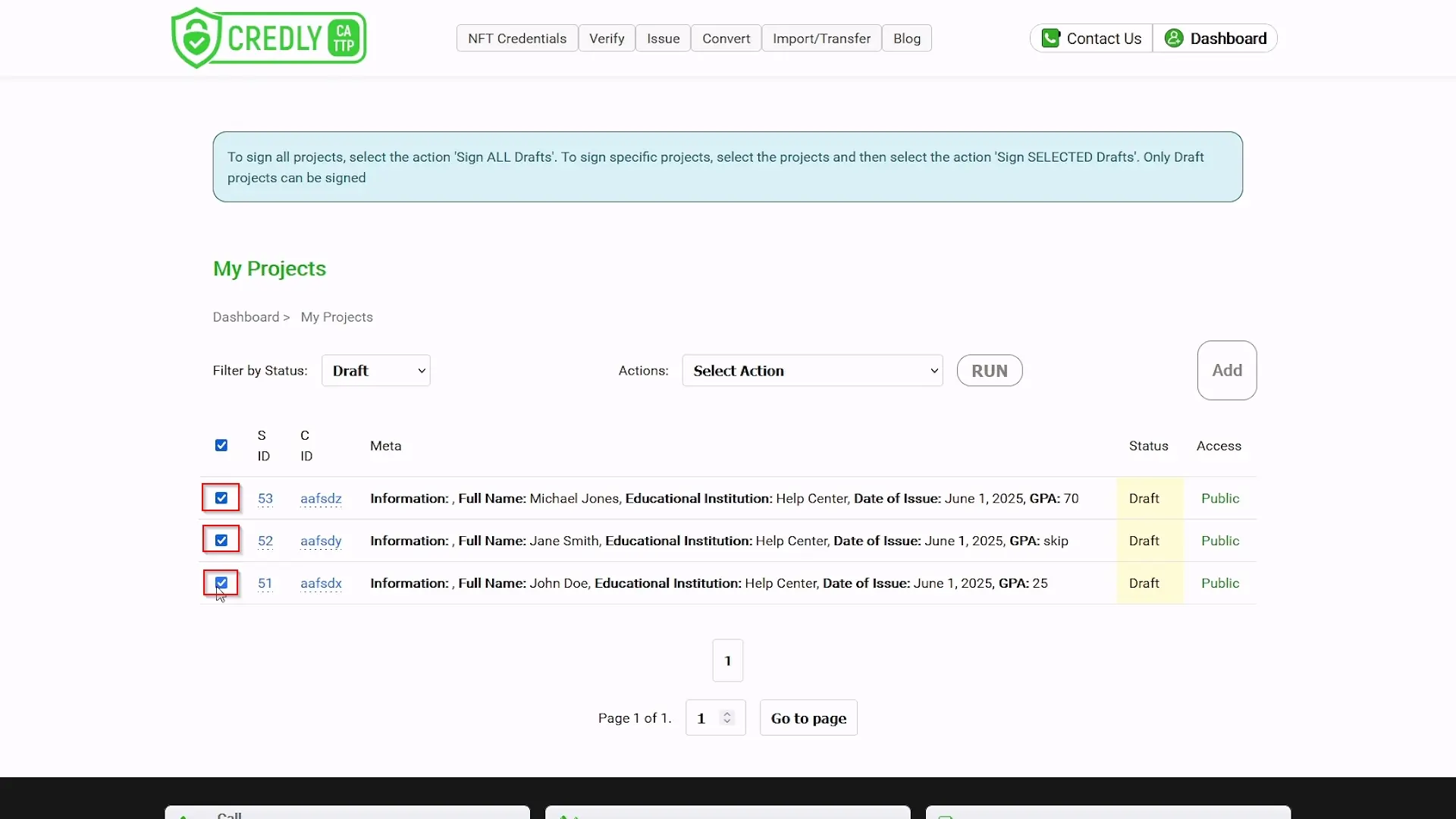This screenshot has width=1456, height=819.
Task: Click Draft status in Michael Jones row
Action: 1144,498
